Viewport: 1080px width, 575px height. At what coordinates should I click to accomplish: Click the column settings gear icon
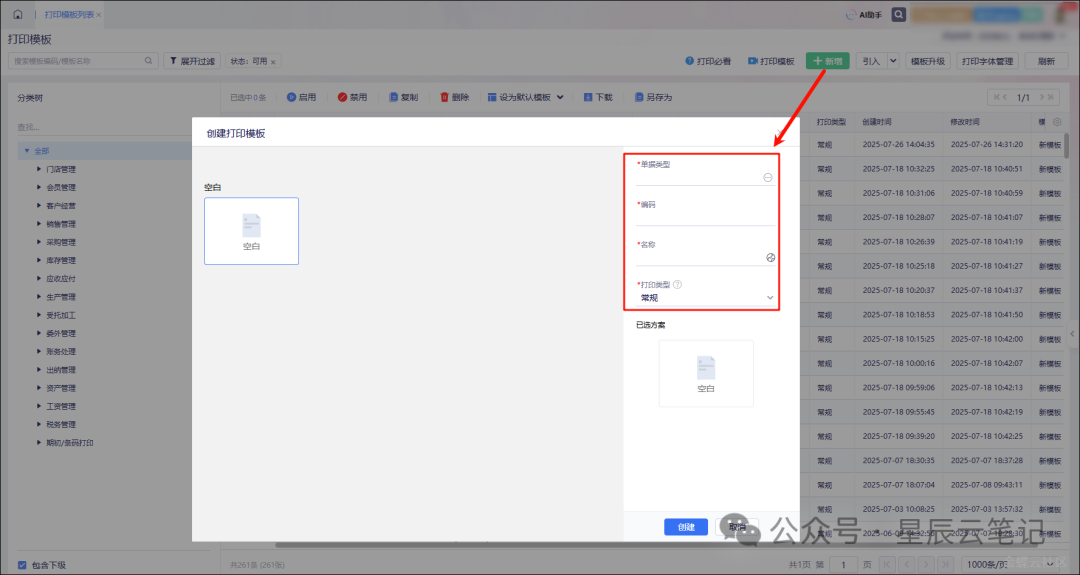(x=1058, y=121)
